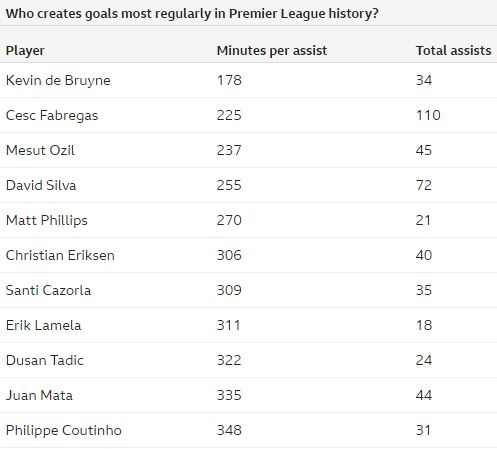Select the Player column header
The height and width of the screenshot is (449, 497).
pyautogui.click(x=25, y=51)
